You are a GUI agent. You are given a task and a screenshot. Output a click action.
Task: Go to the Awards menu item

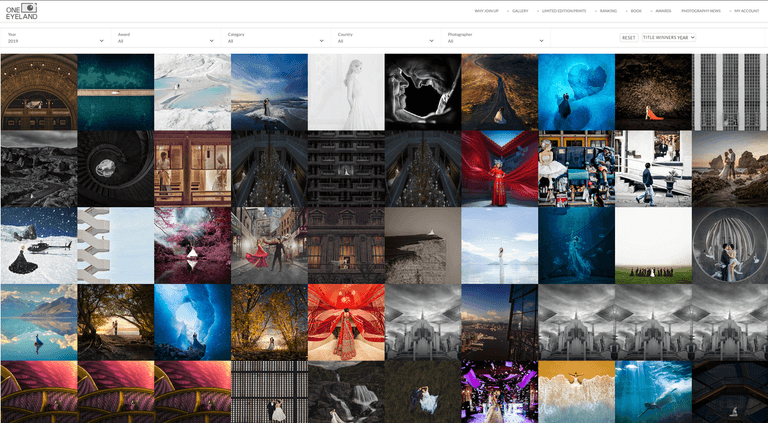[663, 11]
